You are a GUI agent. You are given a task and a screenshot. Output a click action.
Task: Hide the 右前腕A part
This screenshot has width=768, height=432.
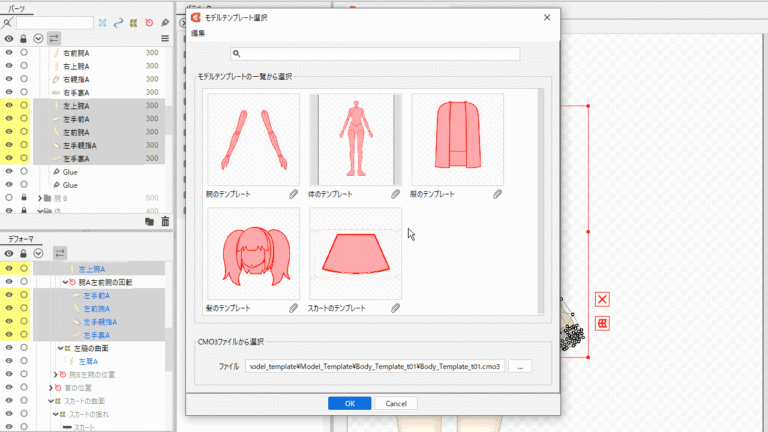tap(9, 52)
